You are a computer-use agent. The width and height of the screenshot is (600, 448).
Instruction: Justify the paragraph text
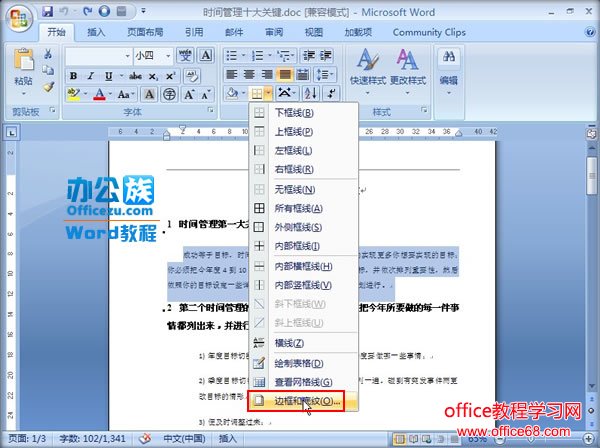click(285, 74)
